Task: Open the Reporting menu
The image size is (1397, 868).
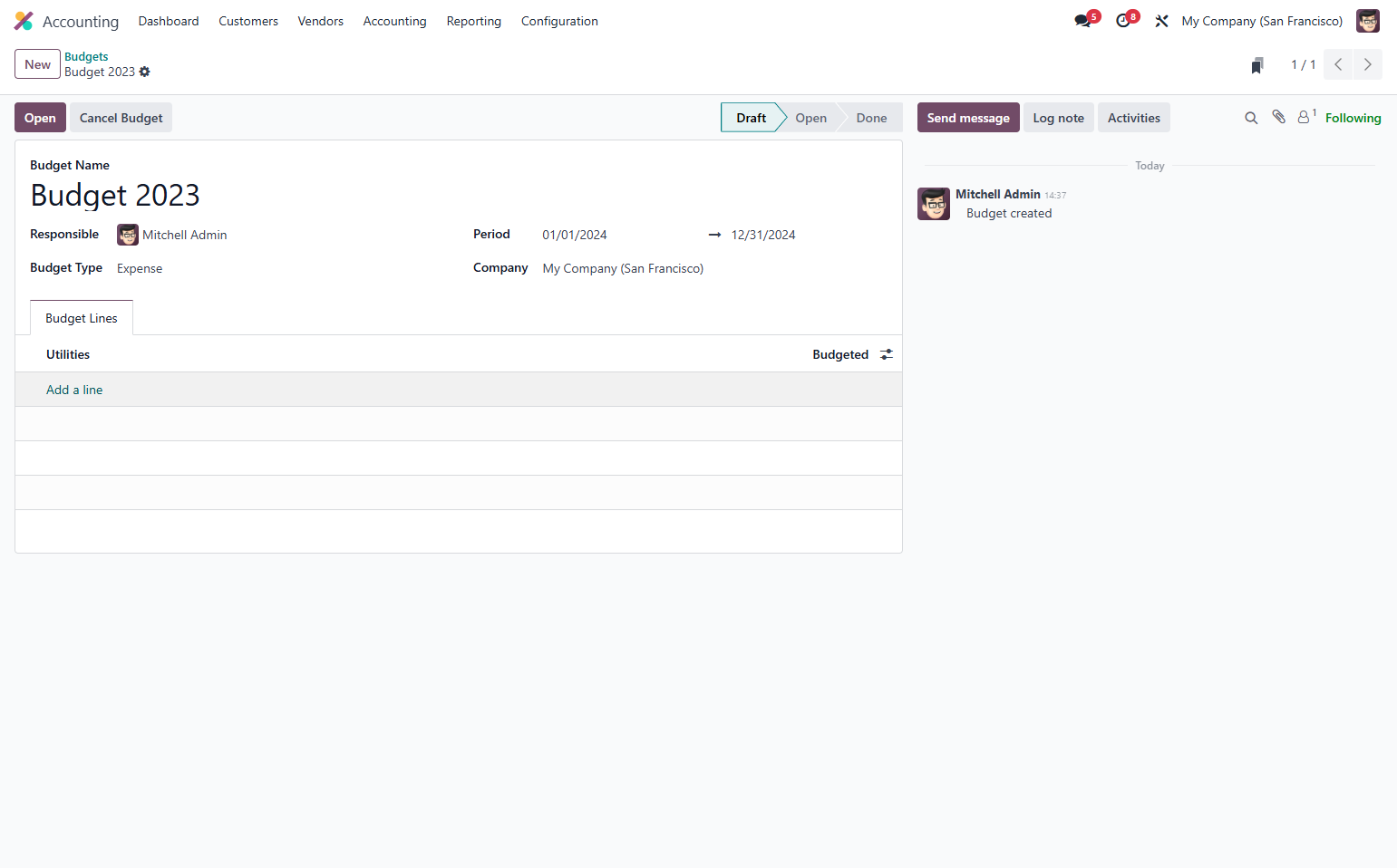Action: tap(474, 21)
